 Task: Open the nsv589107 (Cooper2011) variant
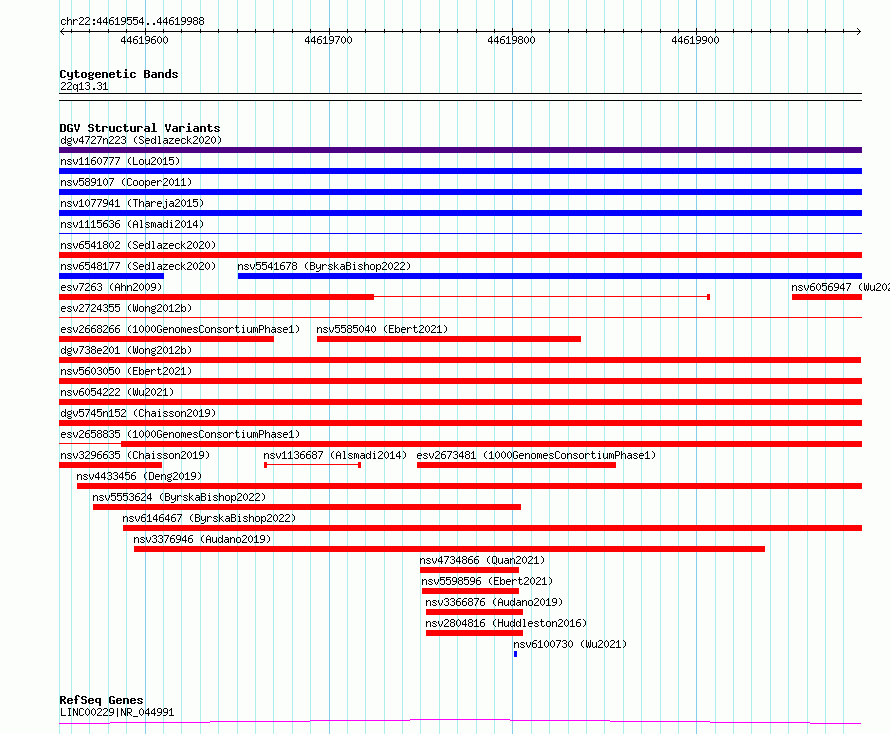click(126, 182)
